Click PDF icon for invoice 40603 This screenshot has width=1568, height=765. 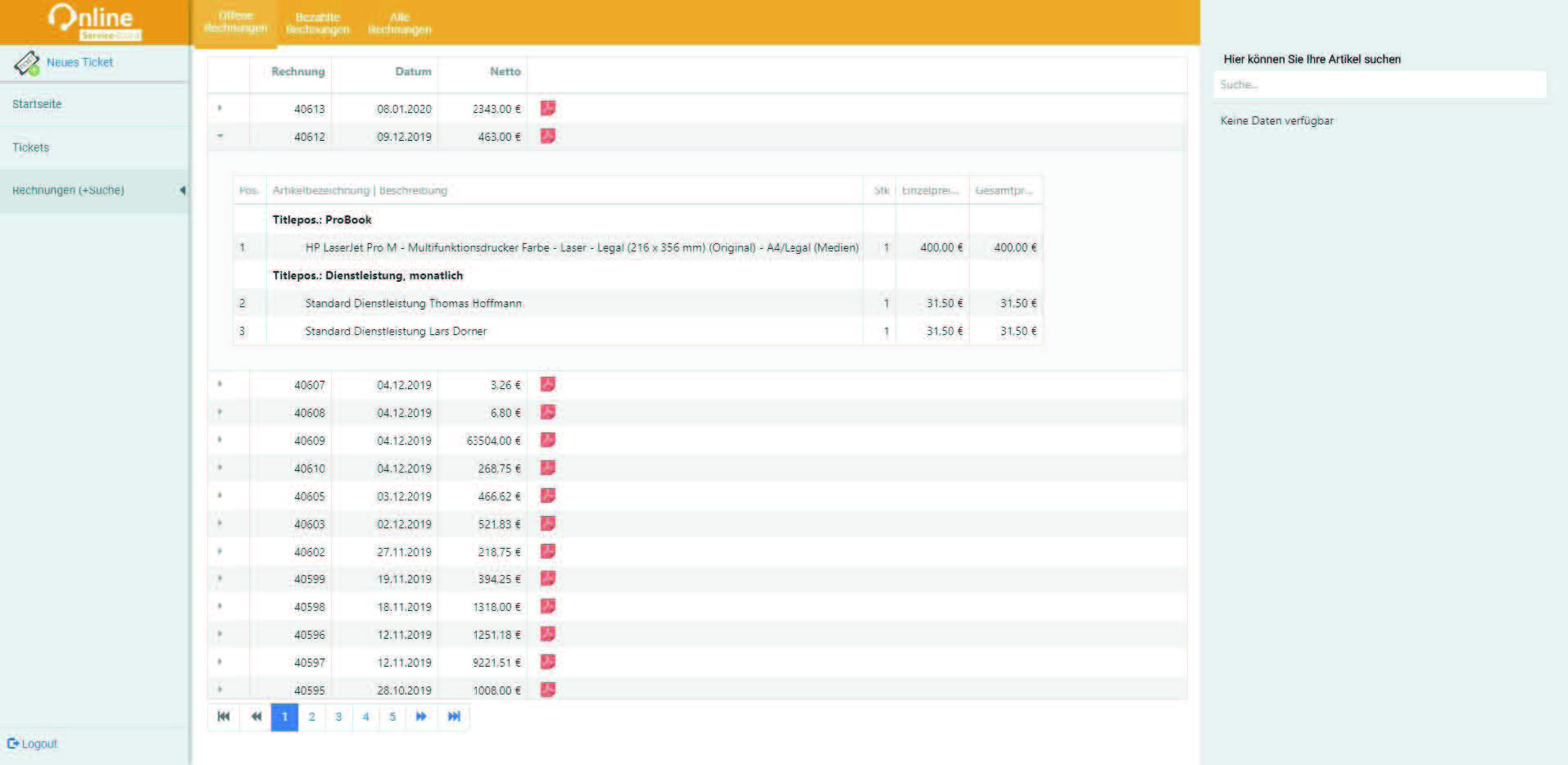547,523
